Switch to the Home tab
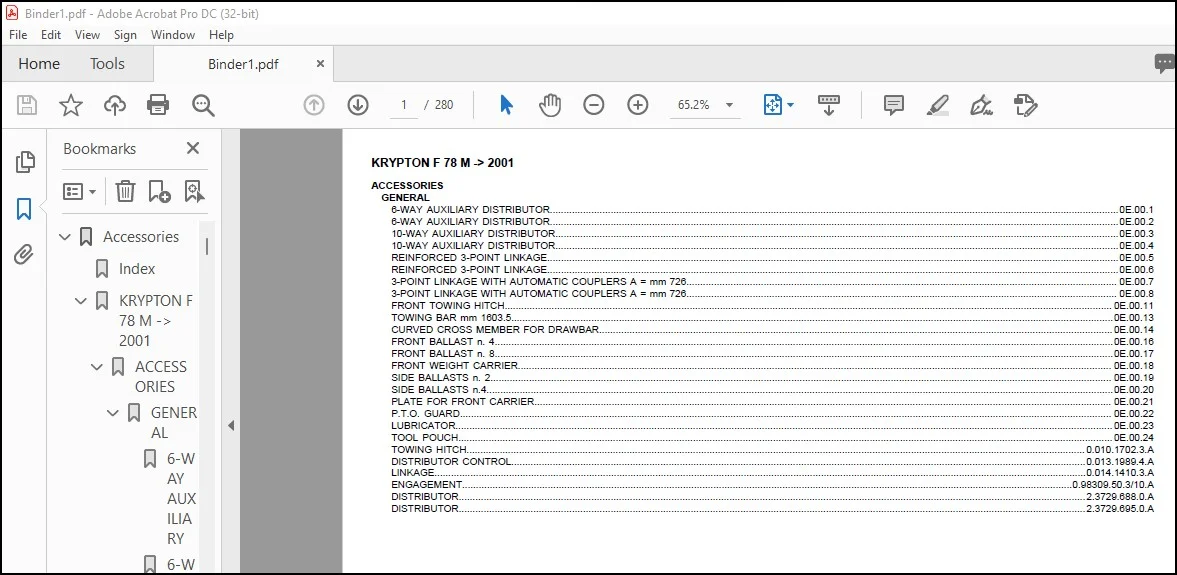Image resolution: width=1177 pixels, height=575 pixels. pos(39,64)
